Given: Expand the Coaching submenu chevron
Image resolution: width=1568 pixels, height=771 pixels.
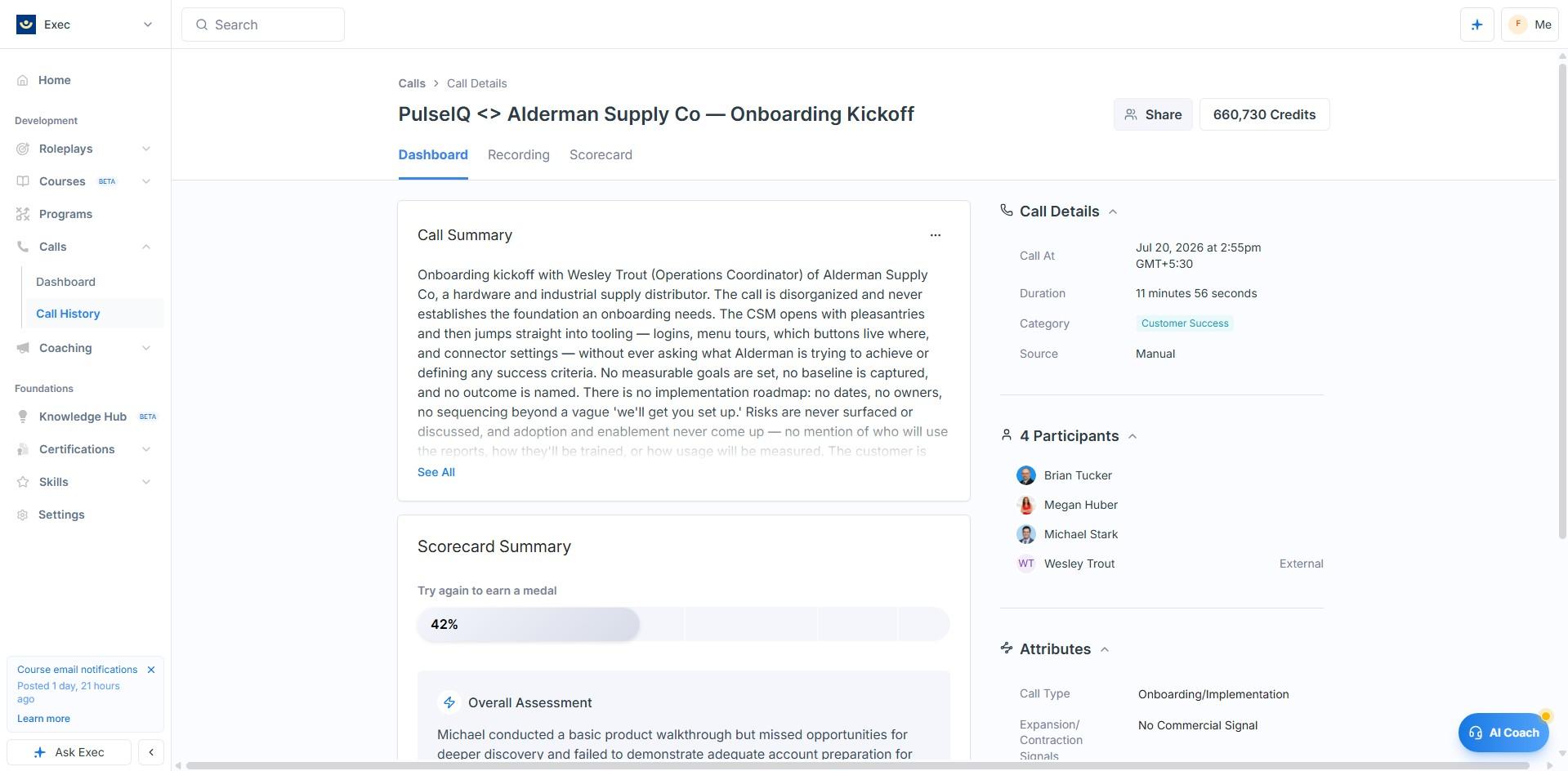Looking at the screenshot, I should tap(146, 348).
